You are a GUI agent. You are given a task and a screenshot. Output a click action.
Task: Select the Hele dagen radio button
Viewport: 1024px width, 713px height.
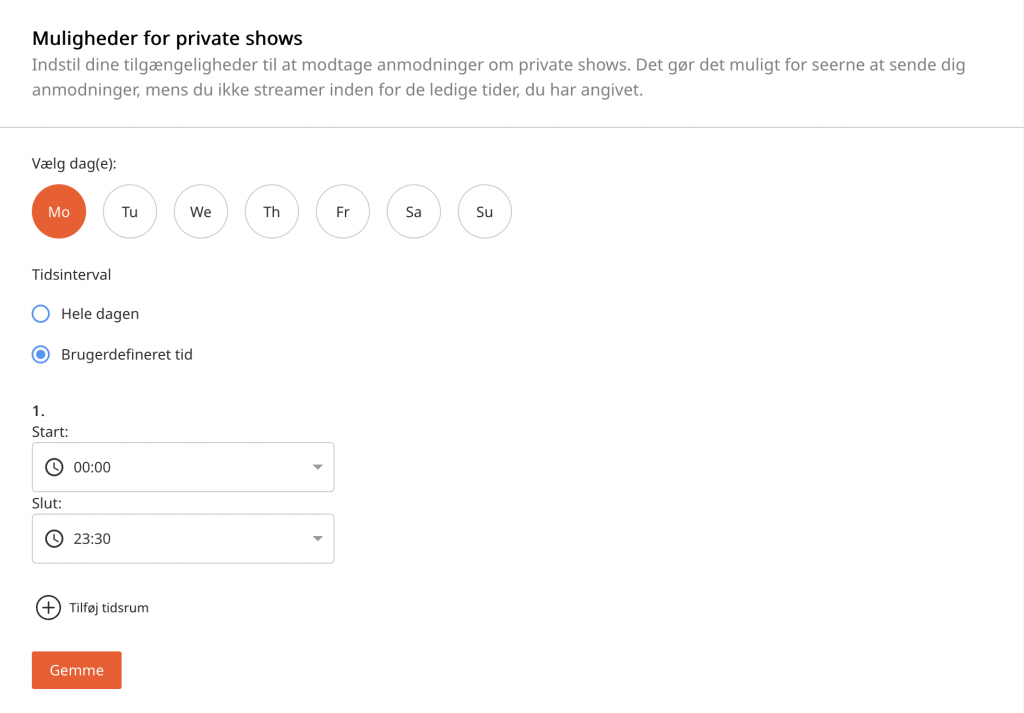[x=41, y=314]
